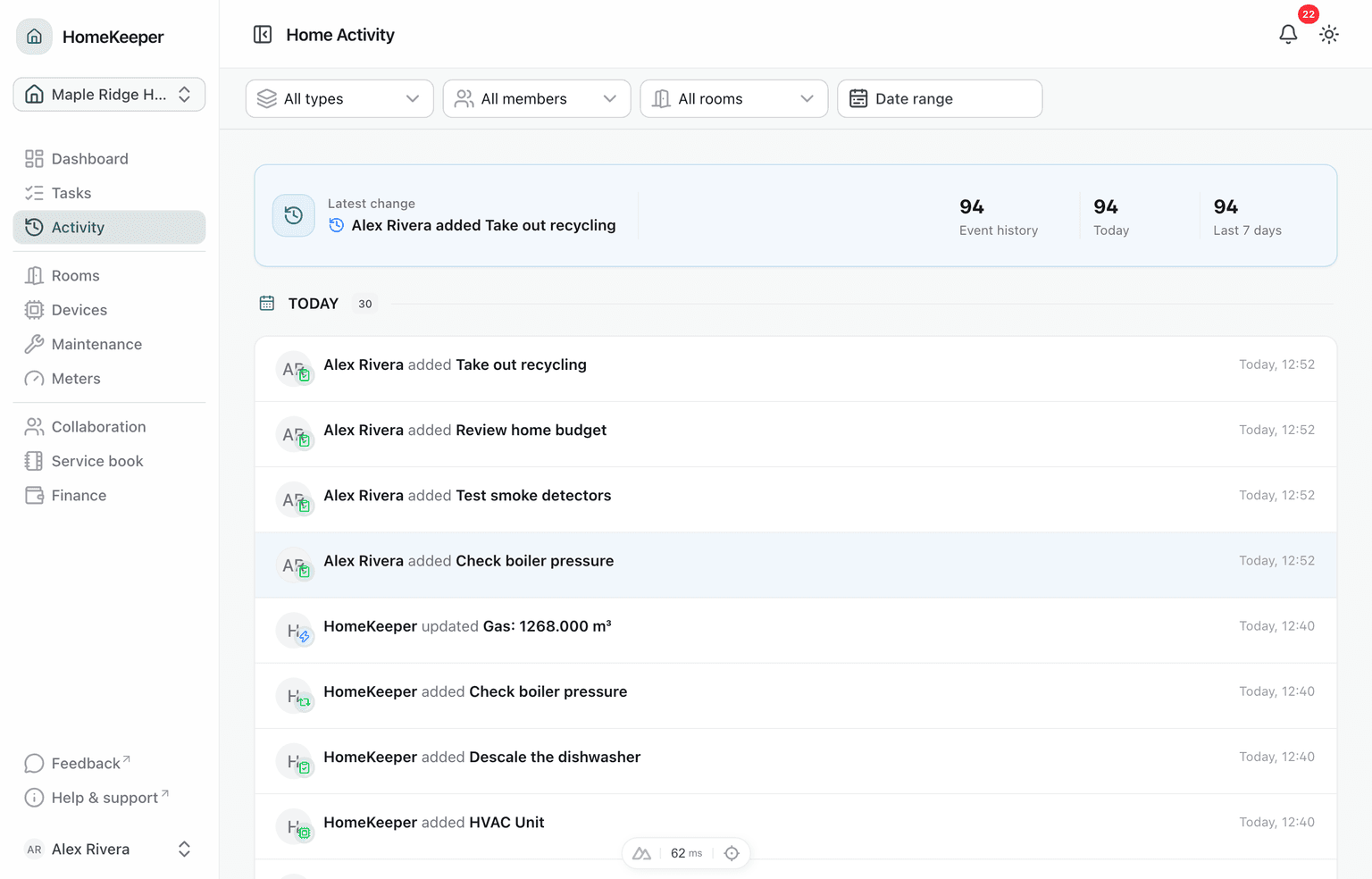Click the Devices chip icon
1372x879 pixels.
(34, 310)
